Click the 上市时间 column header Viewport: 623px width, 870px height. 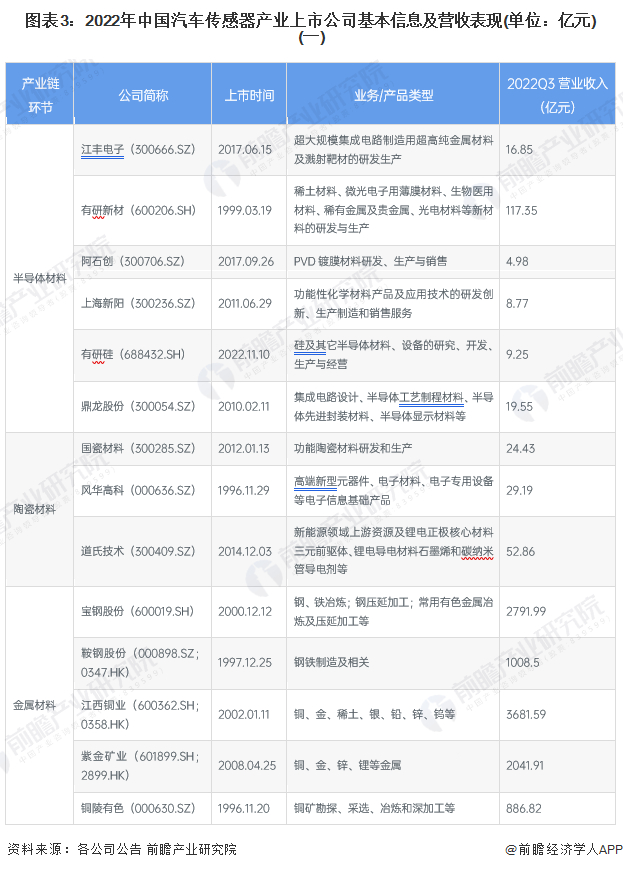point(249,94)
